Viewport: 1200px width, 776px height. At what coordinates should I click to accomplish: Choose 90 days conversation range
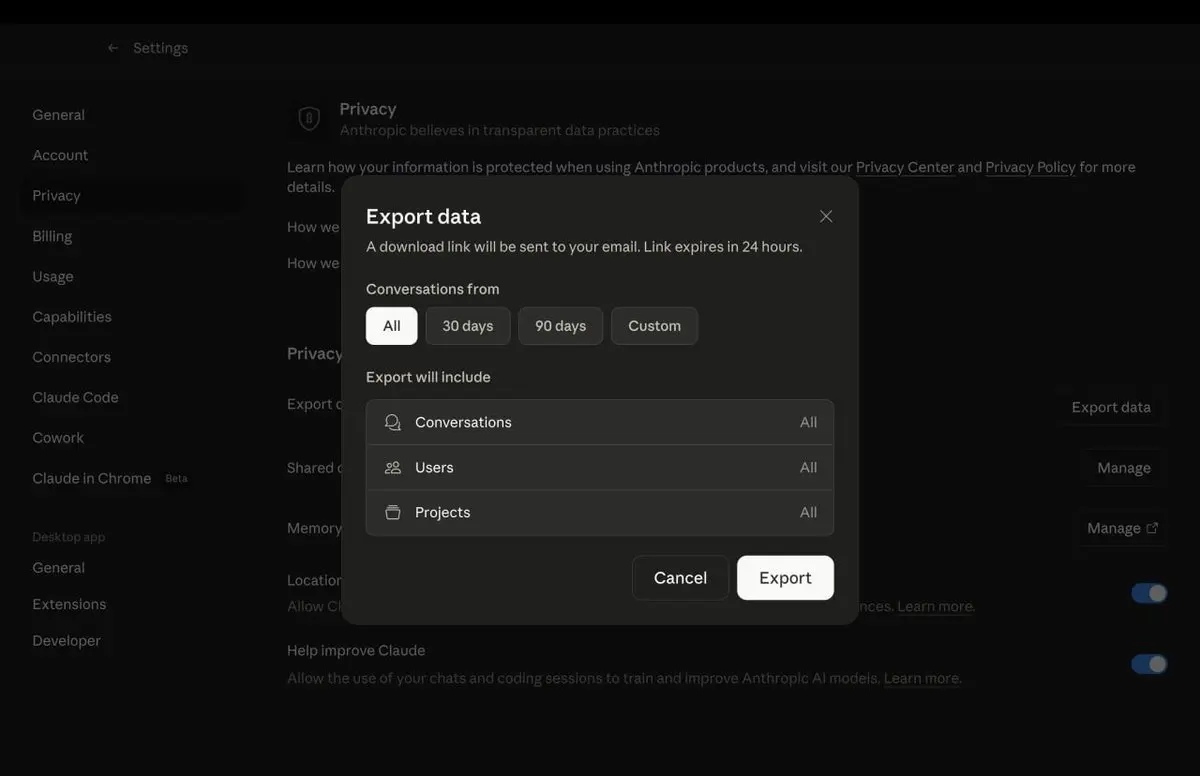(560, 326)
